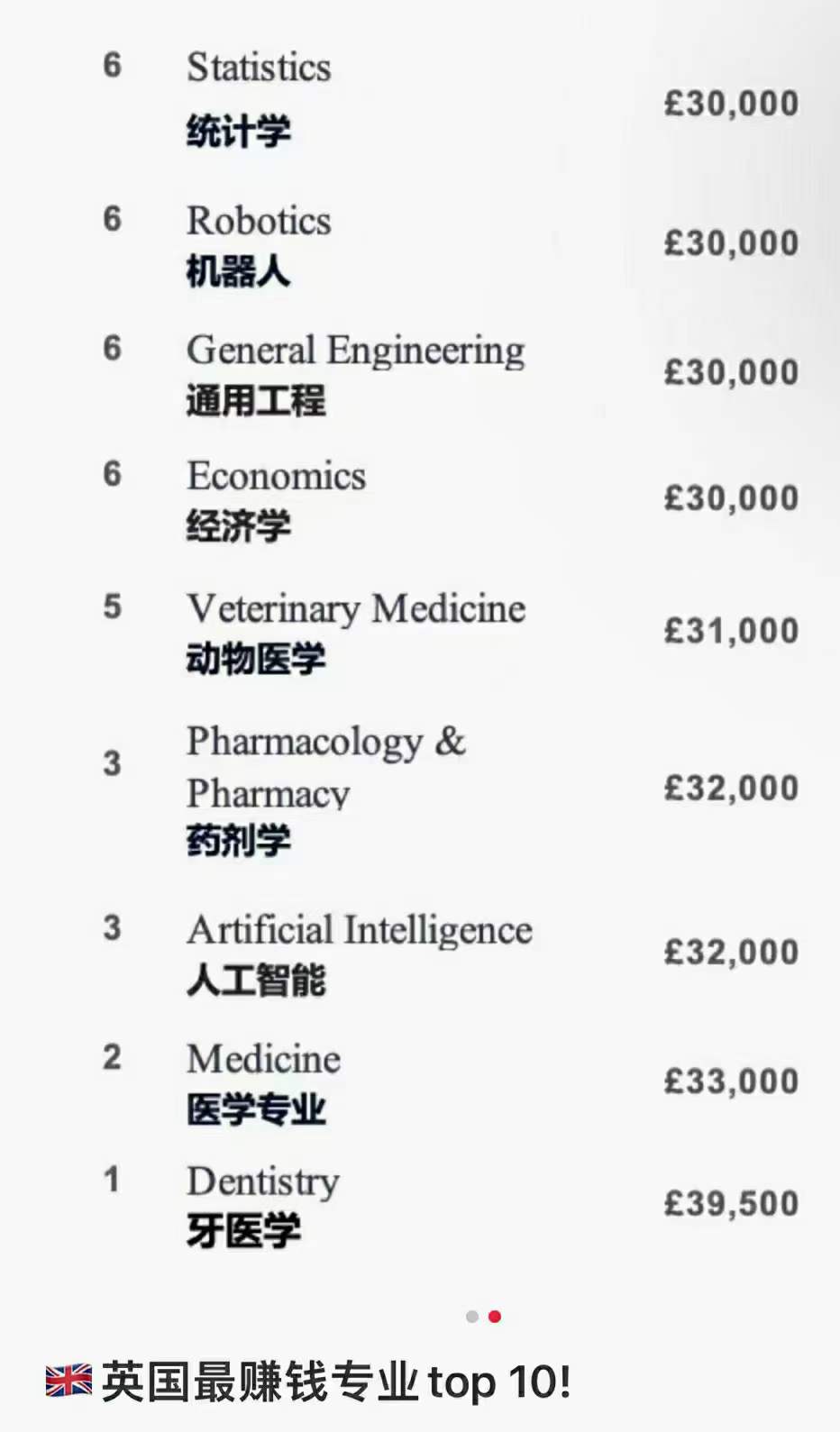The image size is (840, 1432).
Task: Select the Statistics subject name
Action: tap(259, 68)
